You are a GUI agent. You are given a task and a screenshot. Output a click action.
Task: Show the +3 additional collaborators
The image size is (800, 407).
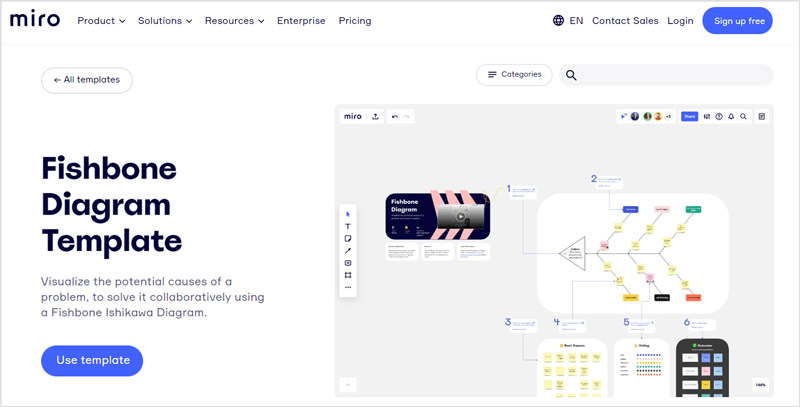[668, 117]
